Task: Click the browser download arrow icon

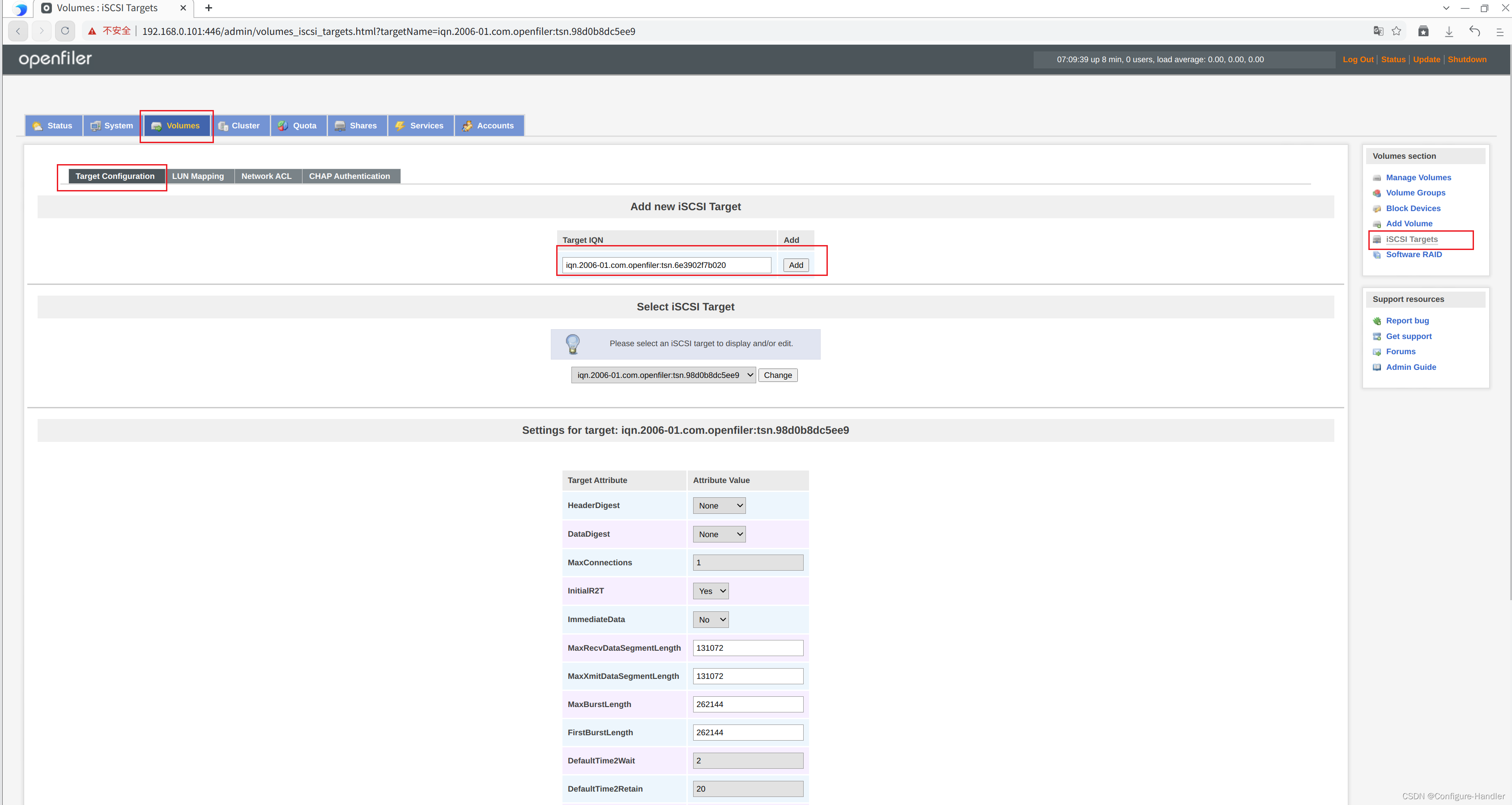Action: (1448, 31)
